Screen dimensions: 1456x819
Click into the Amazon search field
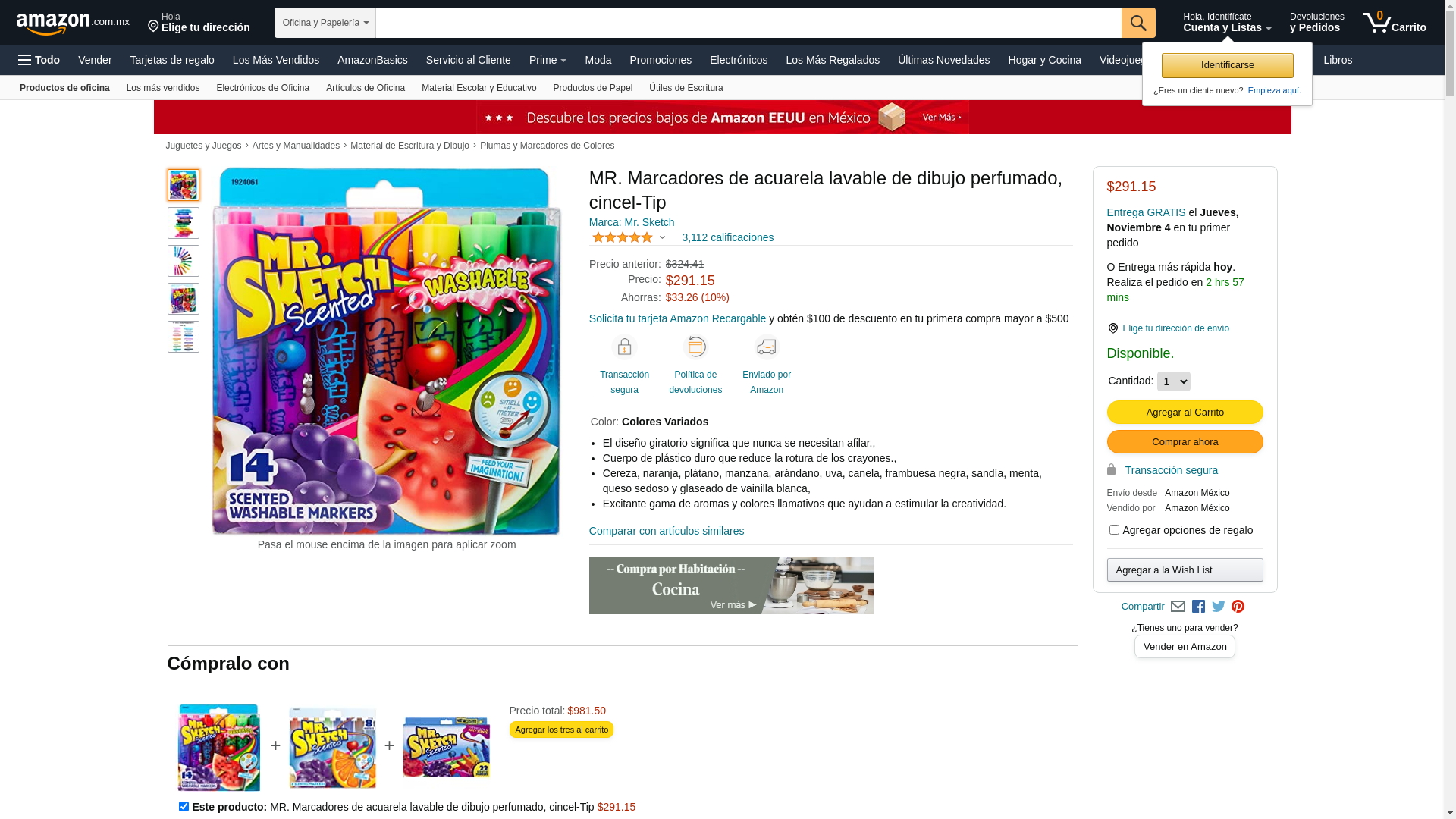(748, 23)
